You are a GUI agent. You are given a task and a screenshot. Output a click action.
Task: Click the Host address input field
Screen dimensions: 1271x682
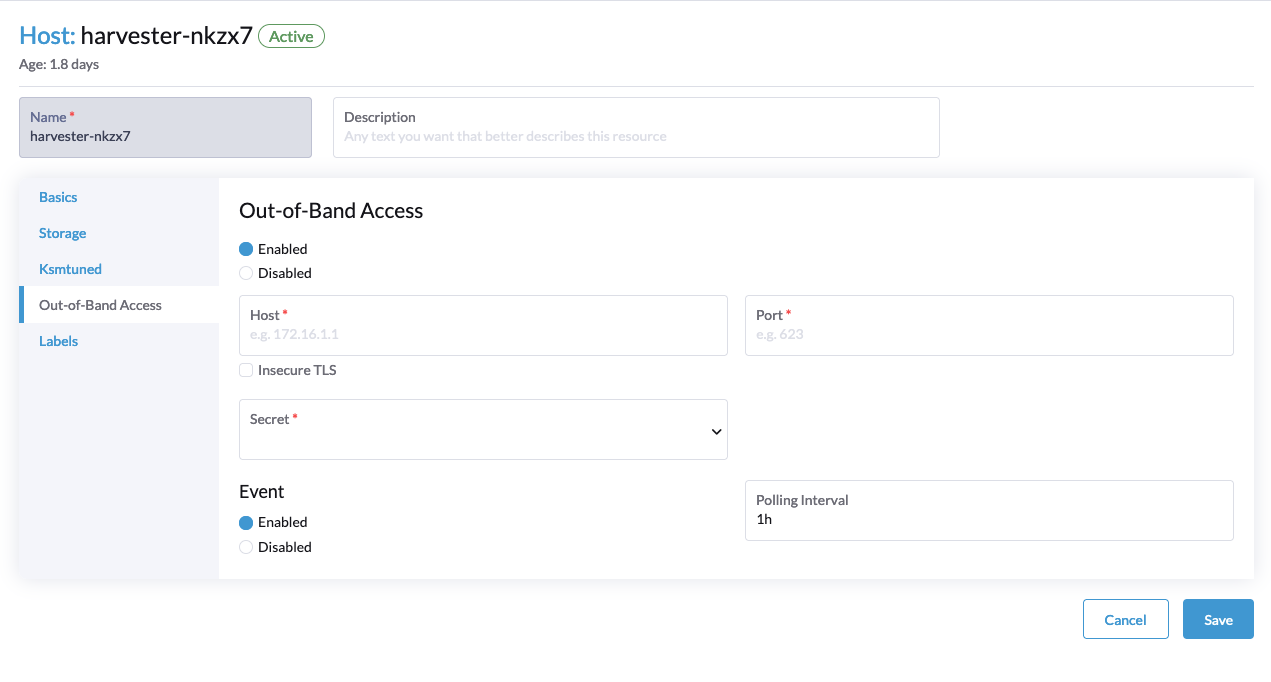pos(483,331)
